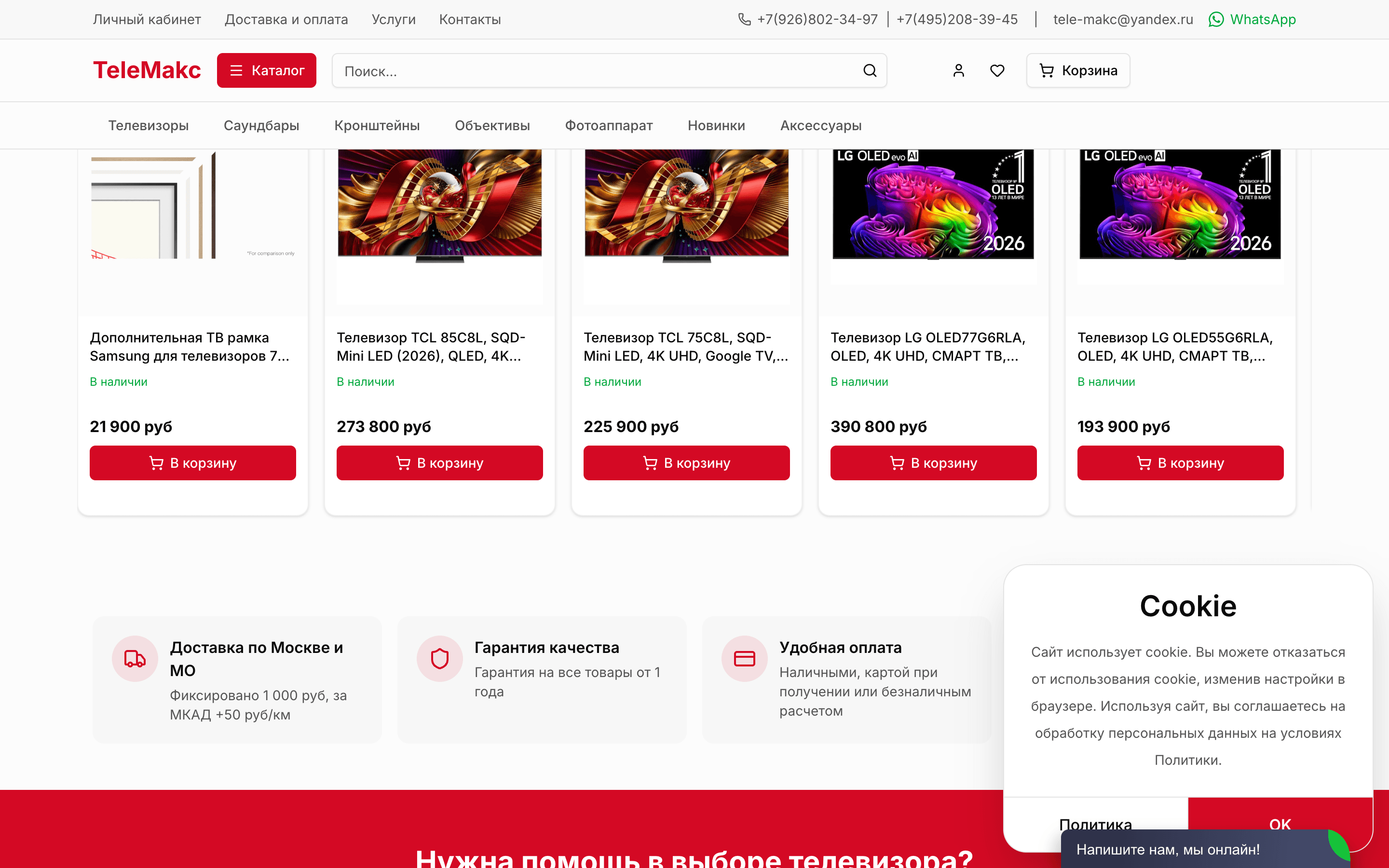This screenshot has height=868, width=1389.
Task: Add TCL 85C8L to cart
Action: pos(440,463)
